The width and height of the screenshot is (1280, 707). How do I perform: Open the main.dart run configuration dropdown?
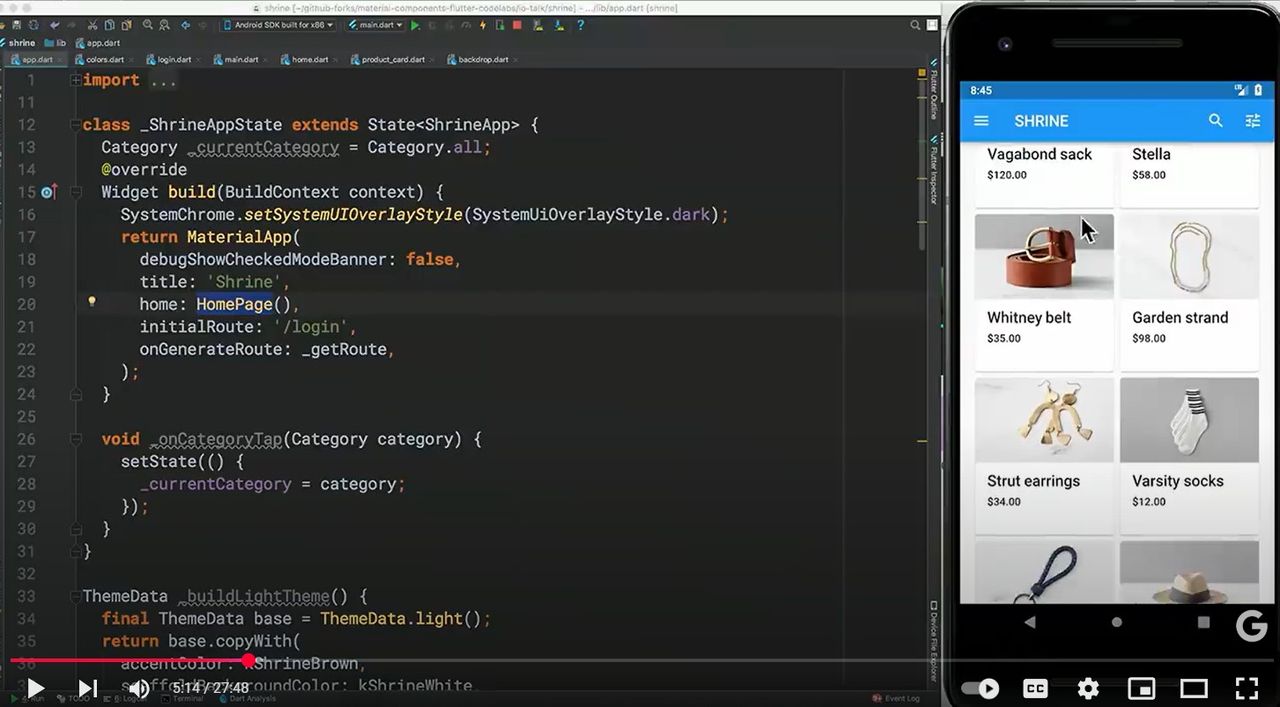click(378, 25)
